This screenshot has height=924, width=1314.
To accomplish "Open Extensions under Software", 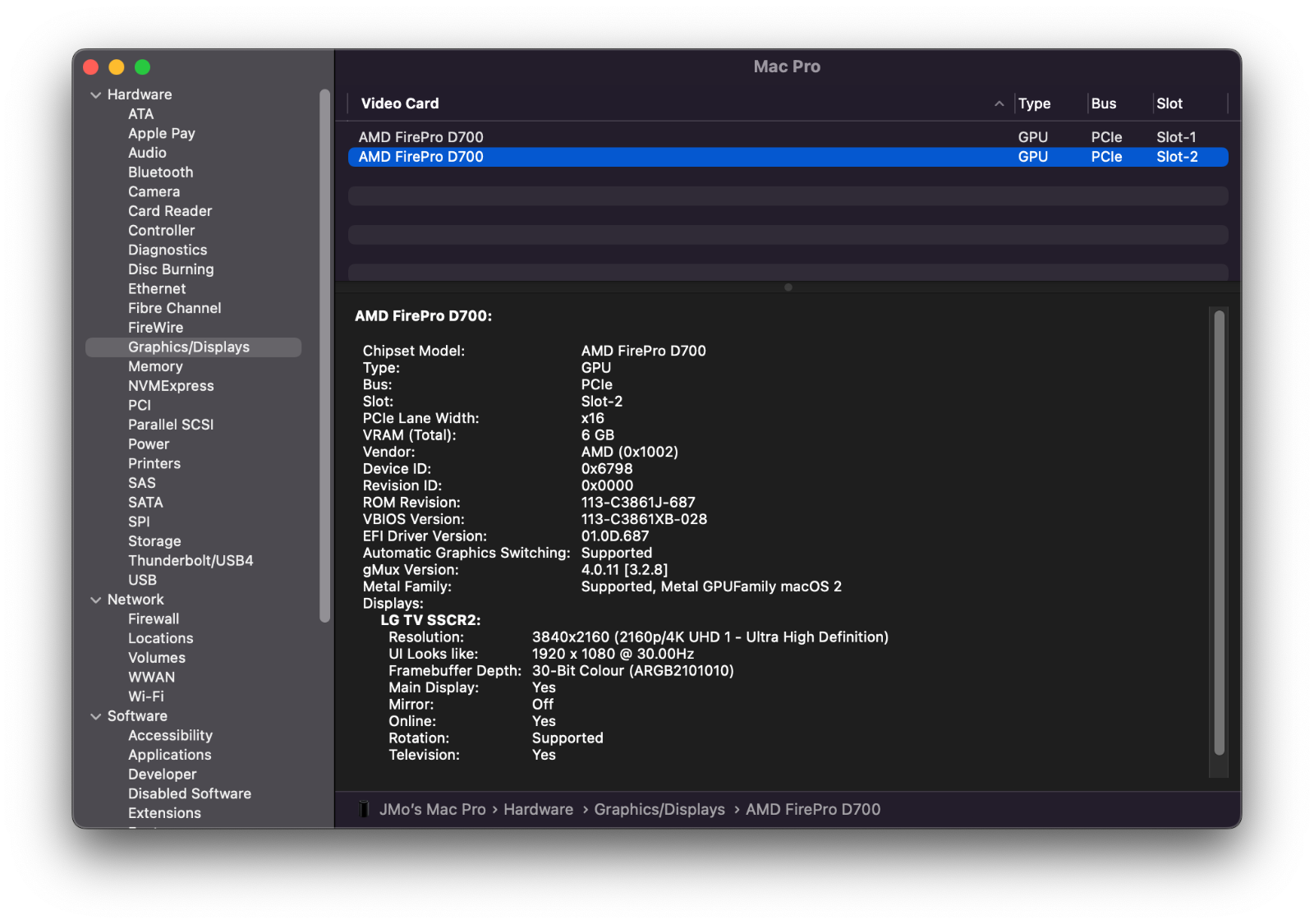I will pyautogui.click(x=164, y=813).
